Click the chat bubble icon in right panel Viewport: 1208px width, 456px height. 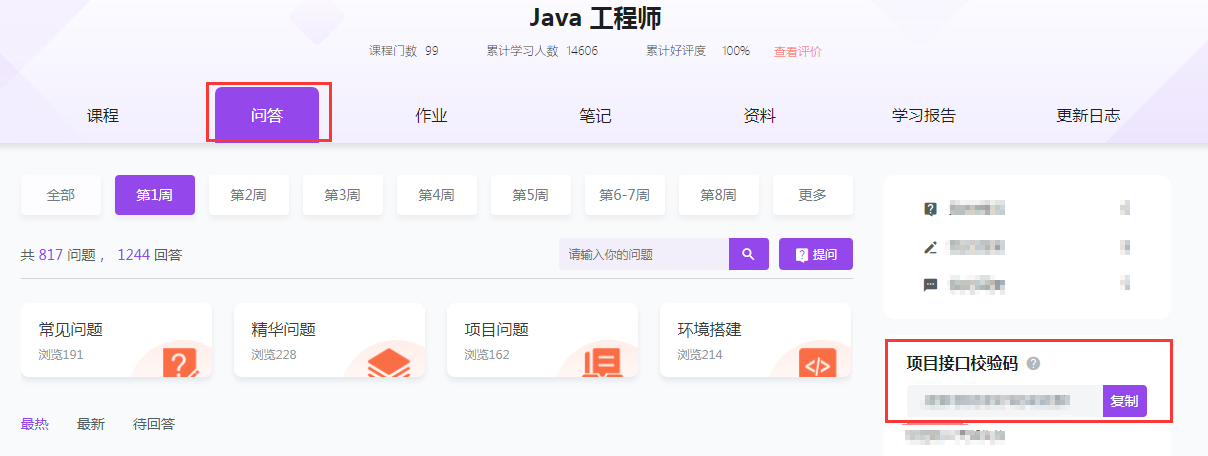[931, 285]
